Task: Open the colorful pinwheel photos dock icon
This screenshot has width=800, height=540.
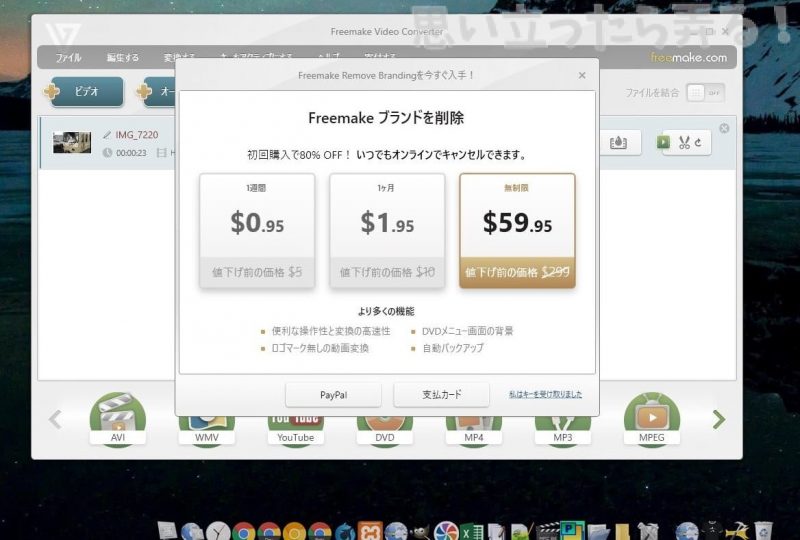Action: tap(446, 531)
